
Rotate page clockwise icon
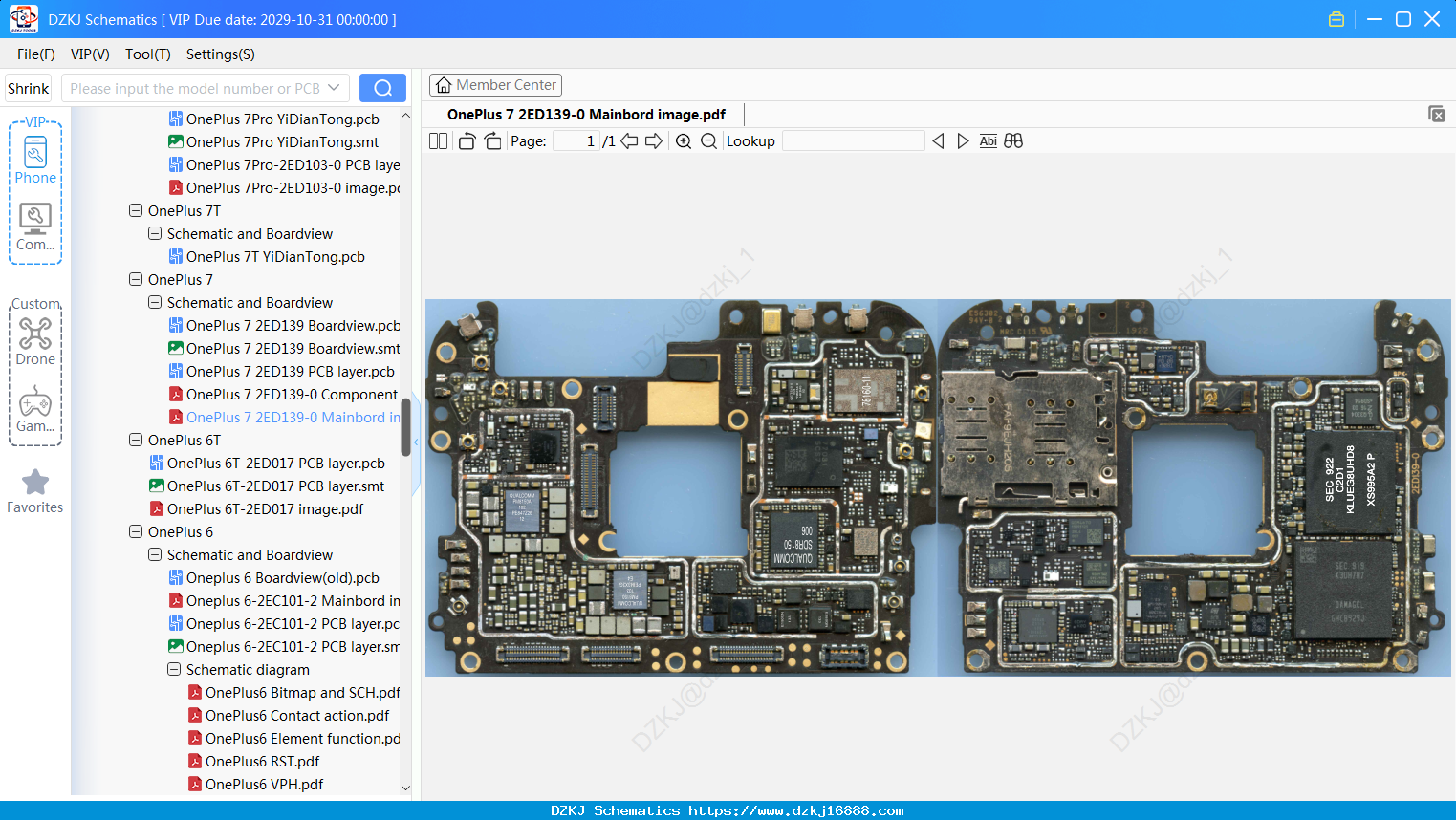(x=492, y=141)
